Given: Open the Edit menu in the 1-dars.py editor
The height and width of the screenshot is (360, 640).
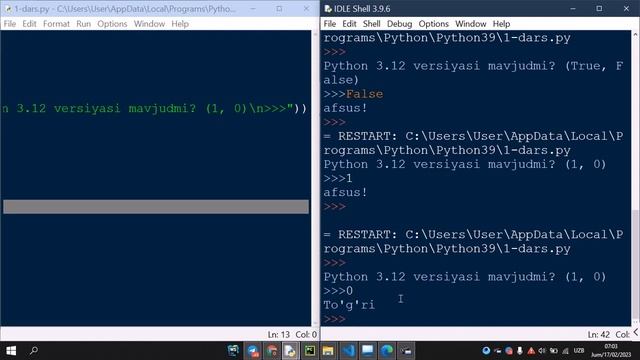Looking at the screenshot, I should 29,24.
